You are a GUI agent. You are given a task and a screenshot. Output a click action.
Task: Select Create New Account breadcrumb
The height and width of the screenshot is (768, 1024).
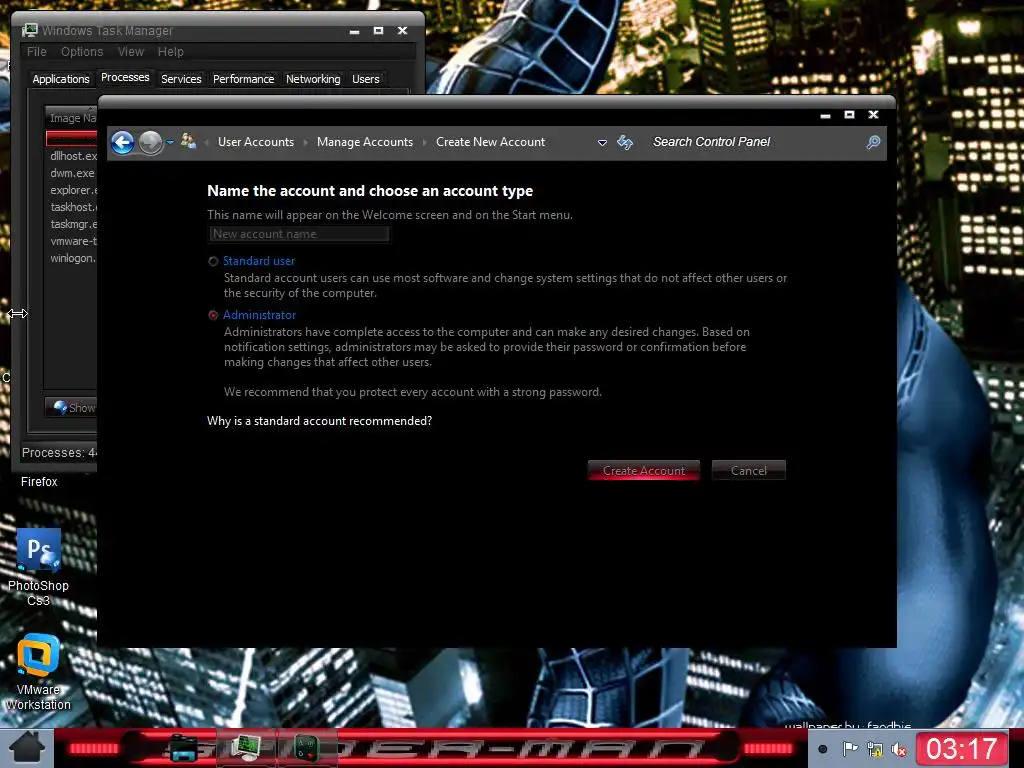click(x=490, y=142)
